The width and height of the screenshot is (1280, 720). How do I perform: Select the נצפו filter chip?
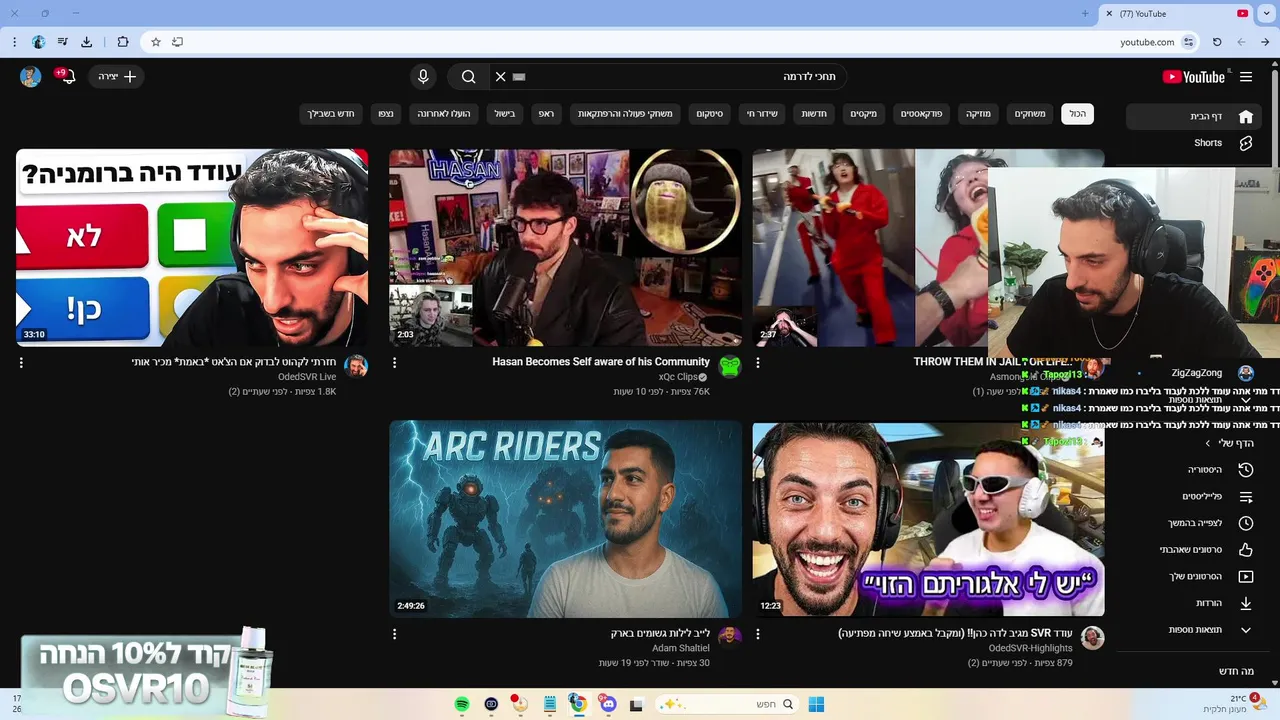pyautogui.click(x=386, y=114)
